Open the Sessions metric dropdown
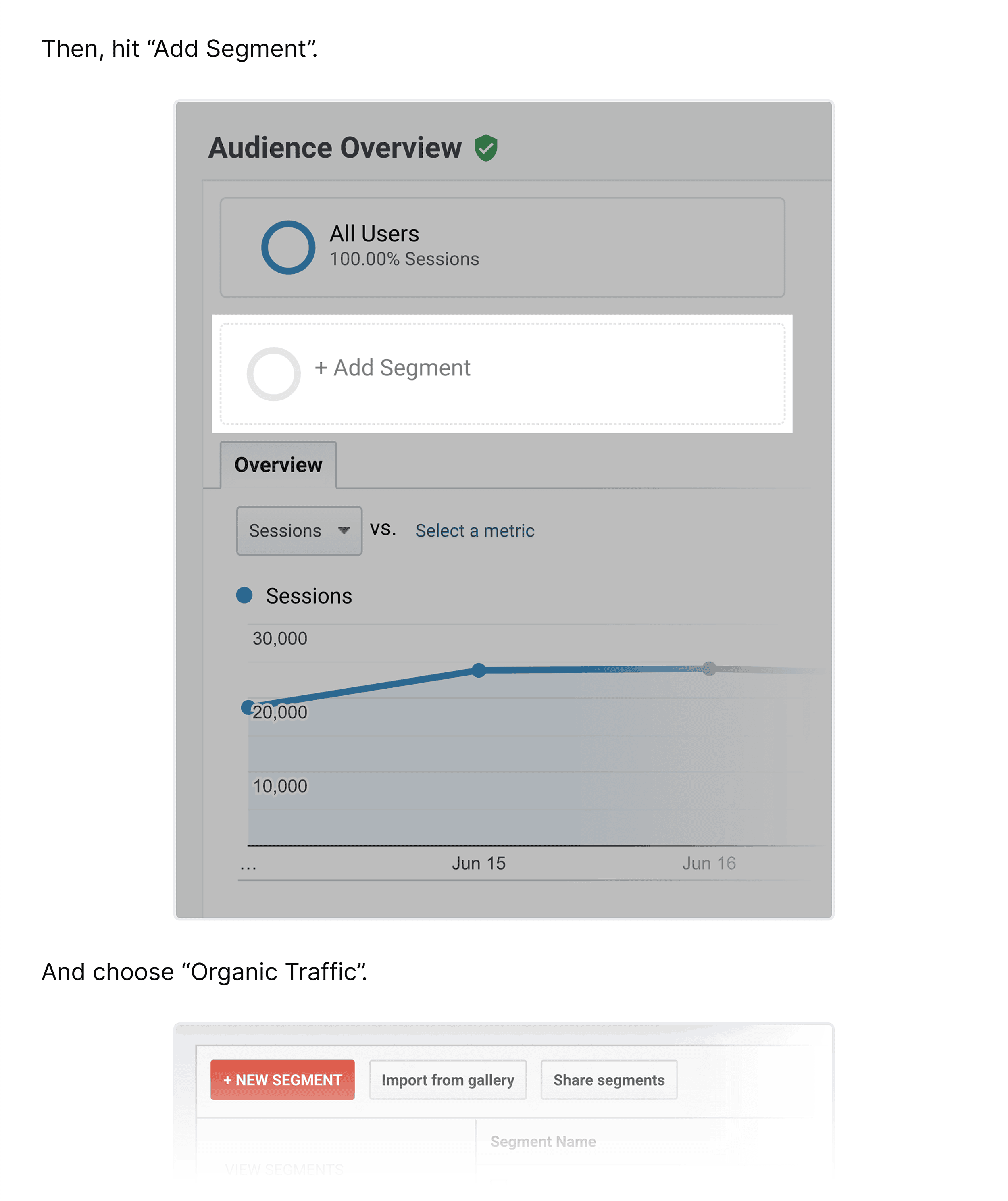This screenshot has width=1008, height=1201. tap(299, 531)
